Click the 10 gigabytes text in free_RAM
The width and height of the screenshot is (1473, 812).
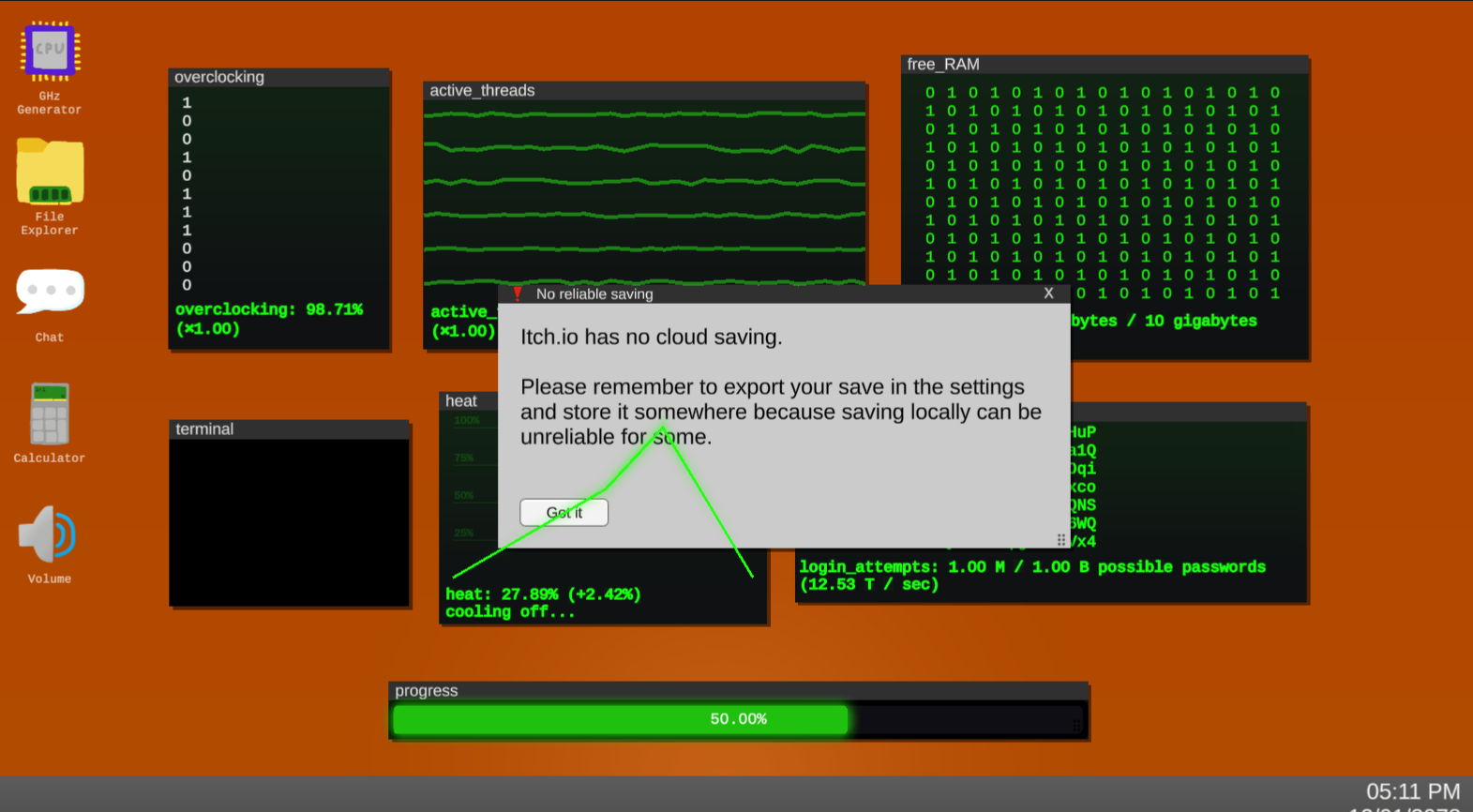tap(1201, 321)
